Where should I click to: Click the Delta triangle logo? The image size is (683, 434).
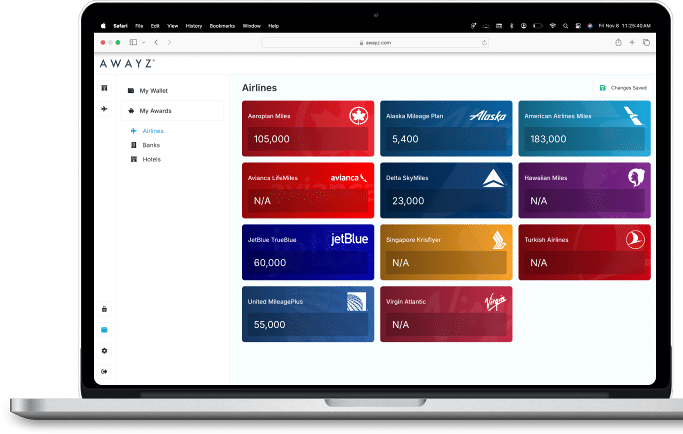(x=494, y=178)
